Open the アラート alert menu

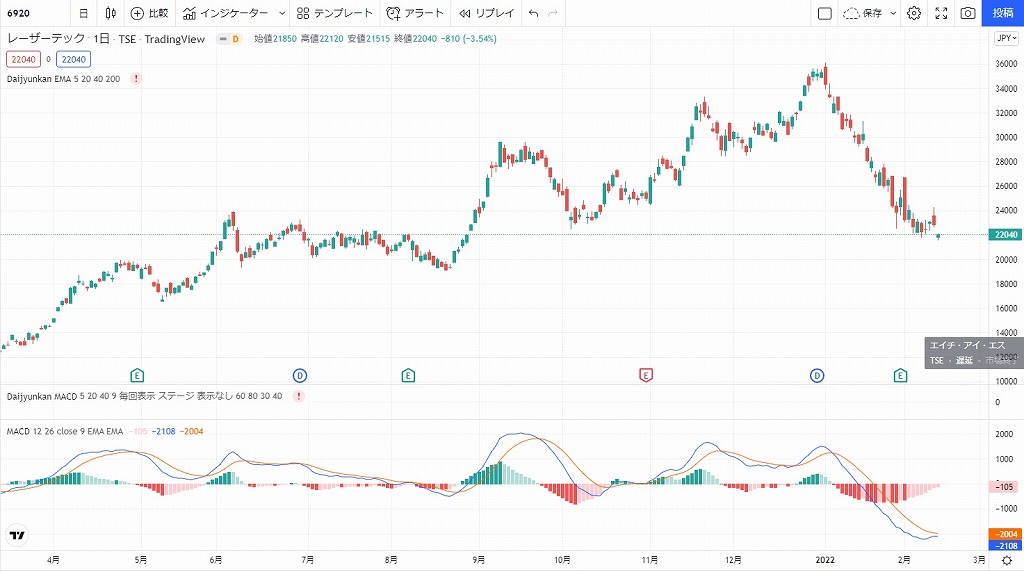tap(415, 13)
